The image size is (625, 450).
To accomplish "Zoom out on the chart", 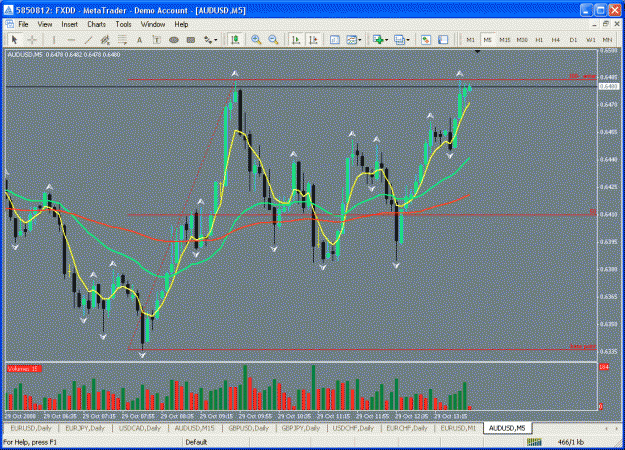I will (x=273, y=39).
